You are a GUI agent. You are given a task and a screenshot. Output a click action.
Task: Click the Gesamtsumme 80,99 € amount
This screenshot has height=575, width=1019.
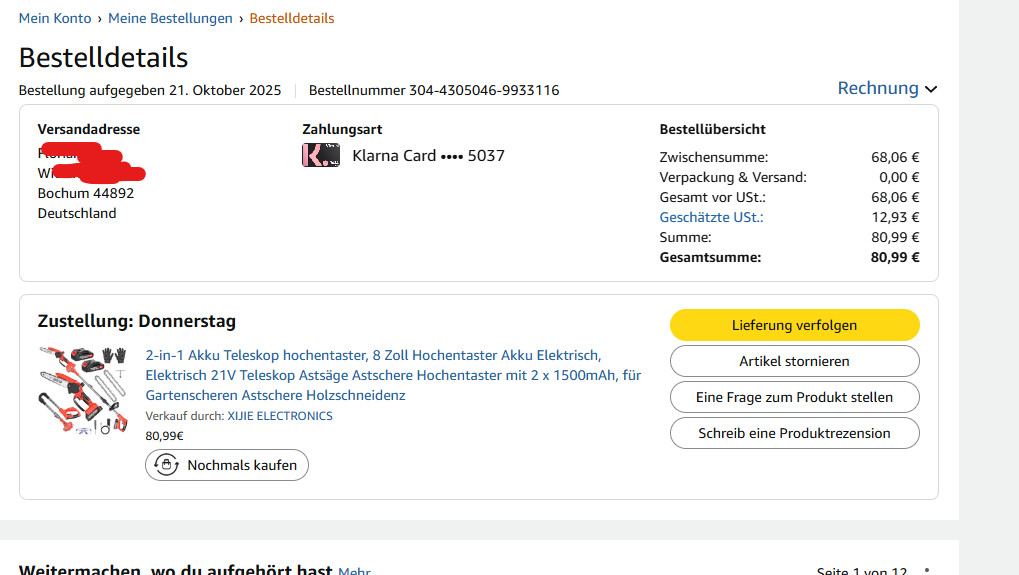(x=895, y=257)
